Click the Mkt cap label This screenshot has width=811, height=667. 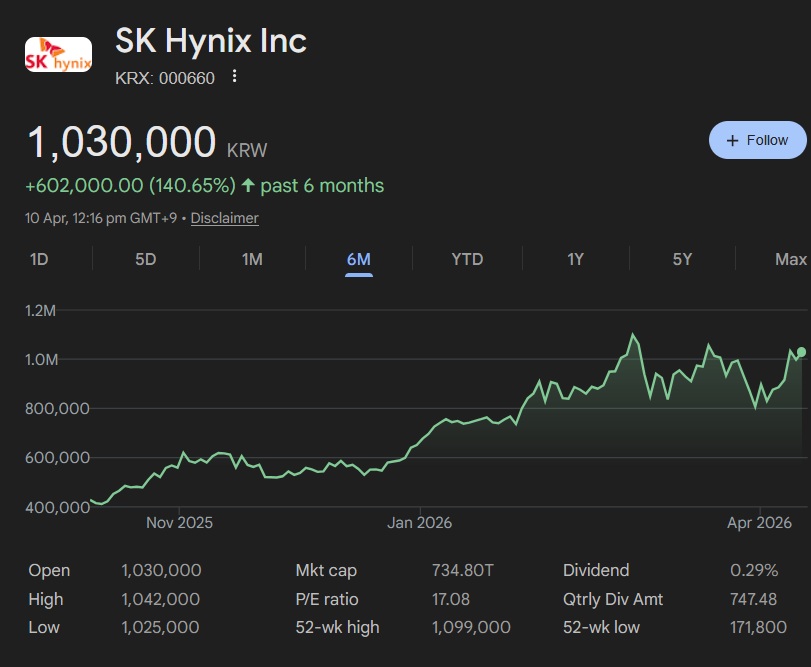click(x=326, y=571)
